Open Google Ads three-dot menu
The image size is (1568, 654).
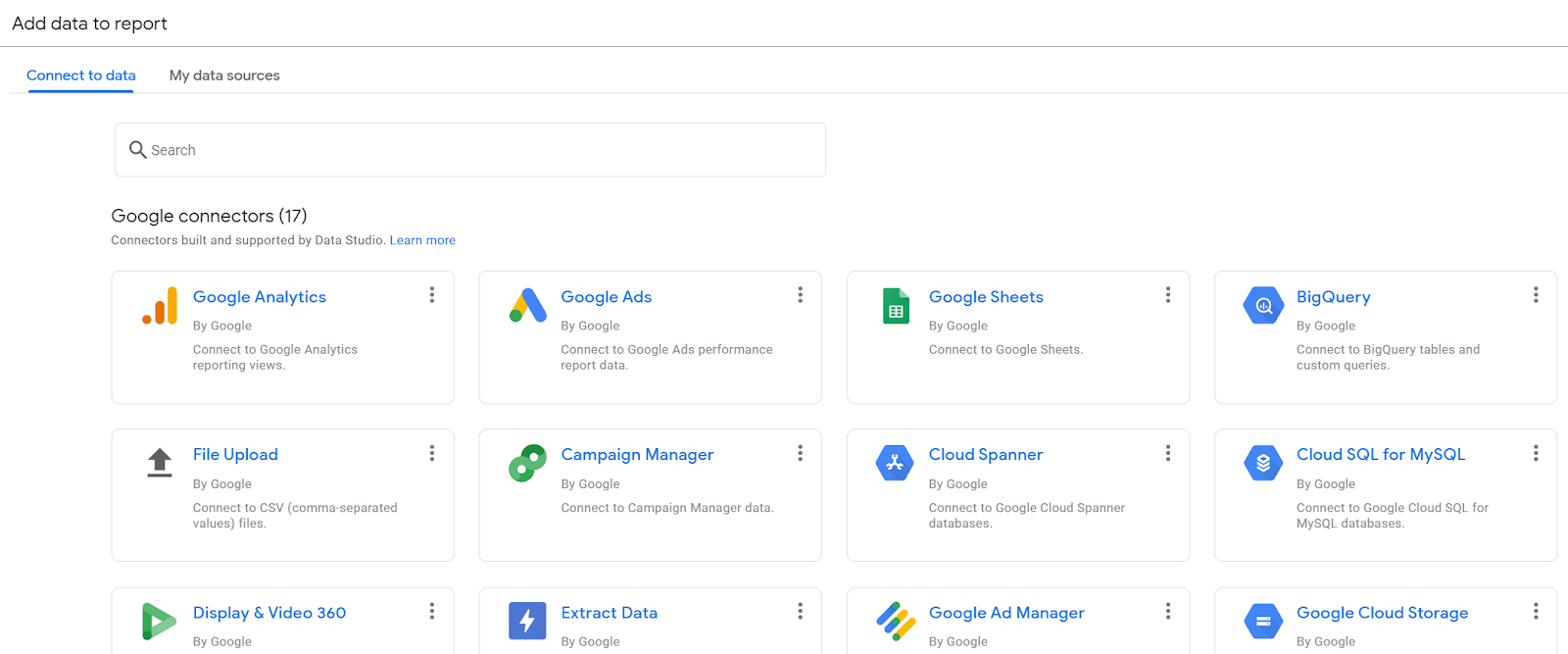800,295
